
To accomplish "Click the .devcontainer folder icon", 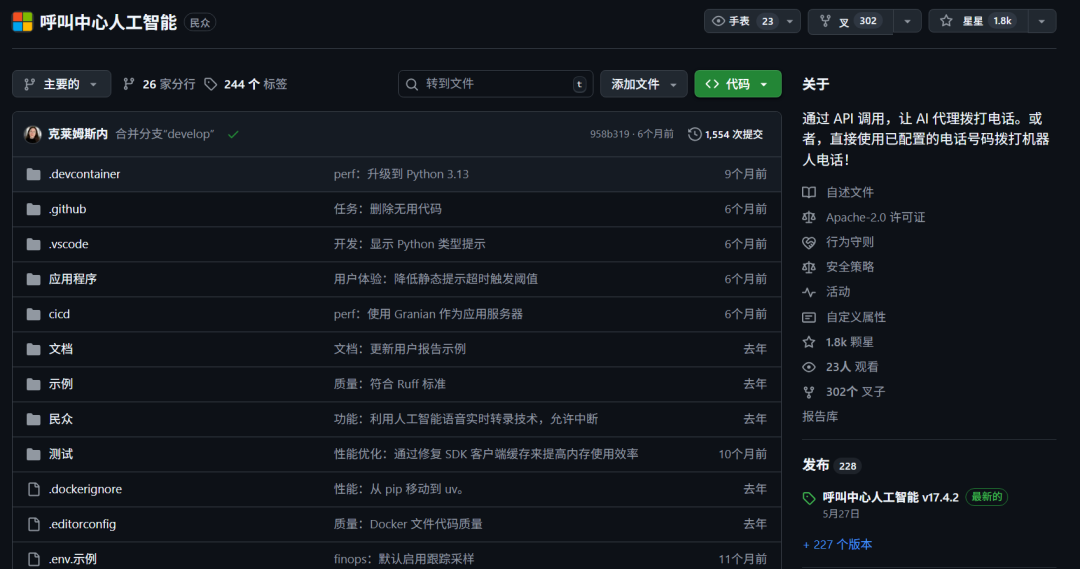I will point(33,174).
